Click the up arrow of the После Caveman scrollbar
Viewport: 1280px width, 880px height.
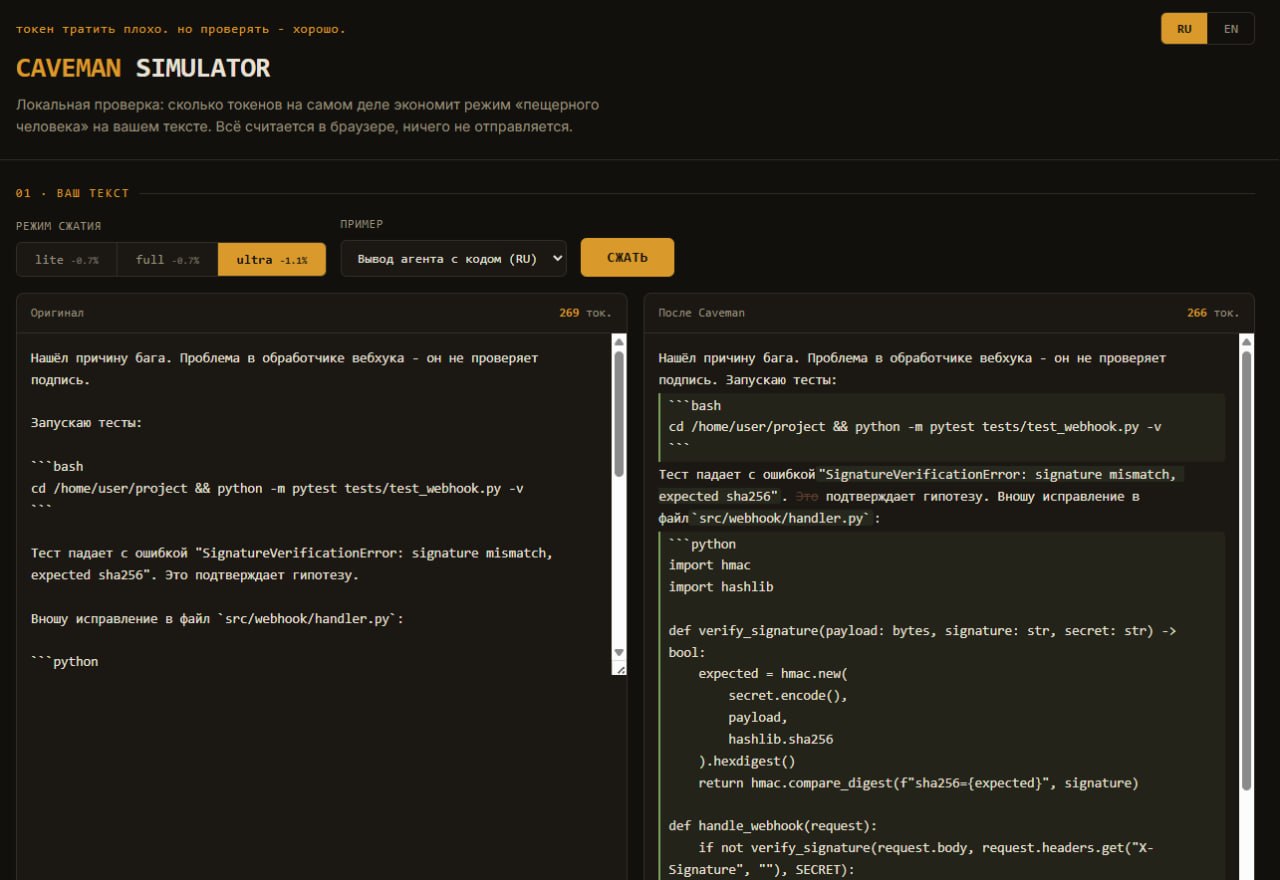[x=1246, y=342]
